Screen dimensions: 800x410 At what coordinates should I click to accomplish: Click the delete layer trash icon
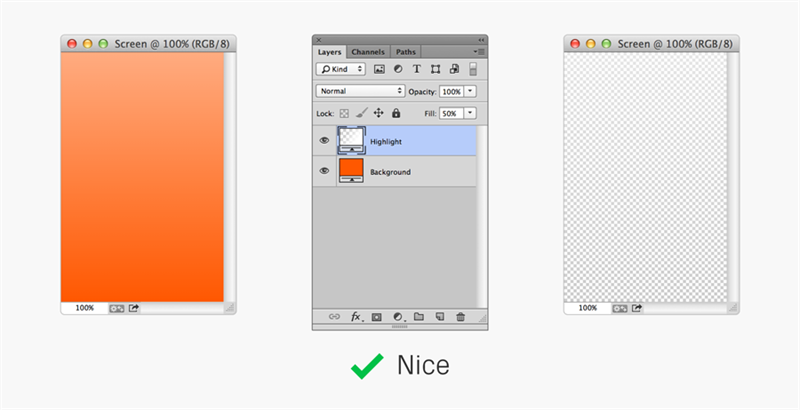[x=460, y=317]
